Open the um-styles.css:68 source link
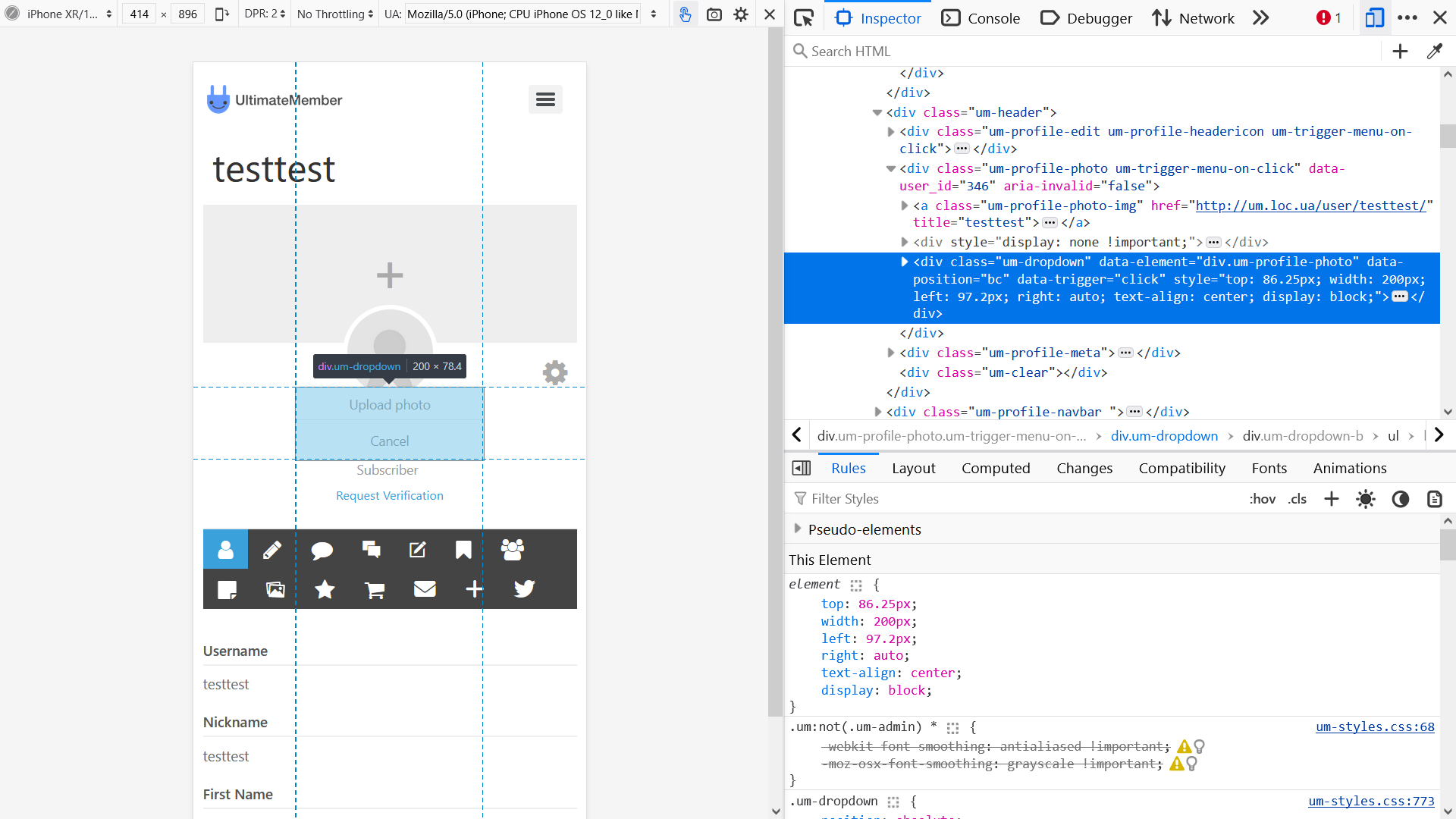Screen dimensions: 1456x819 [x=1375, y=726]
